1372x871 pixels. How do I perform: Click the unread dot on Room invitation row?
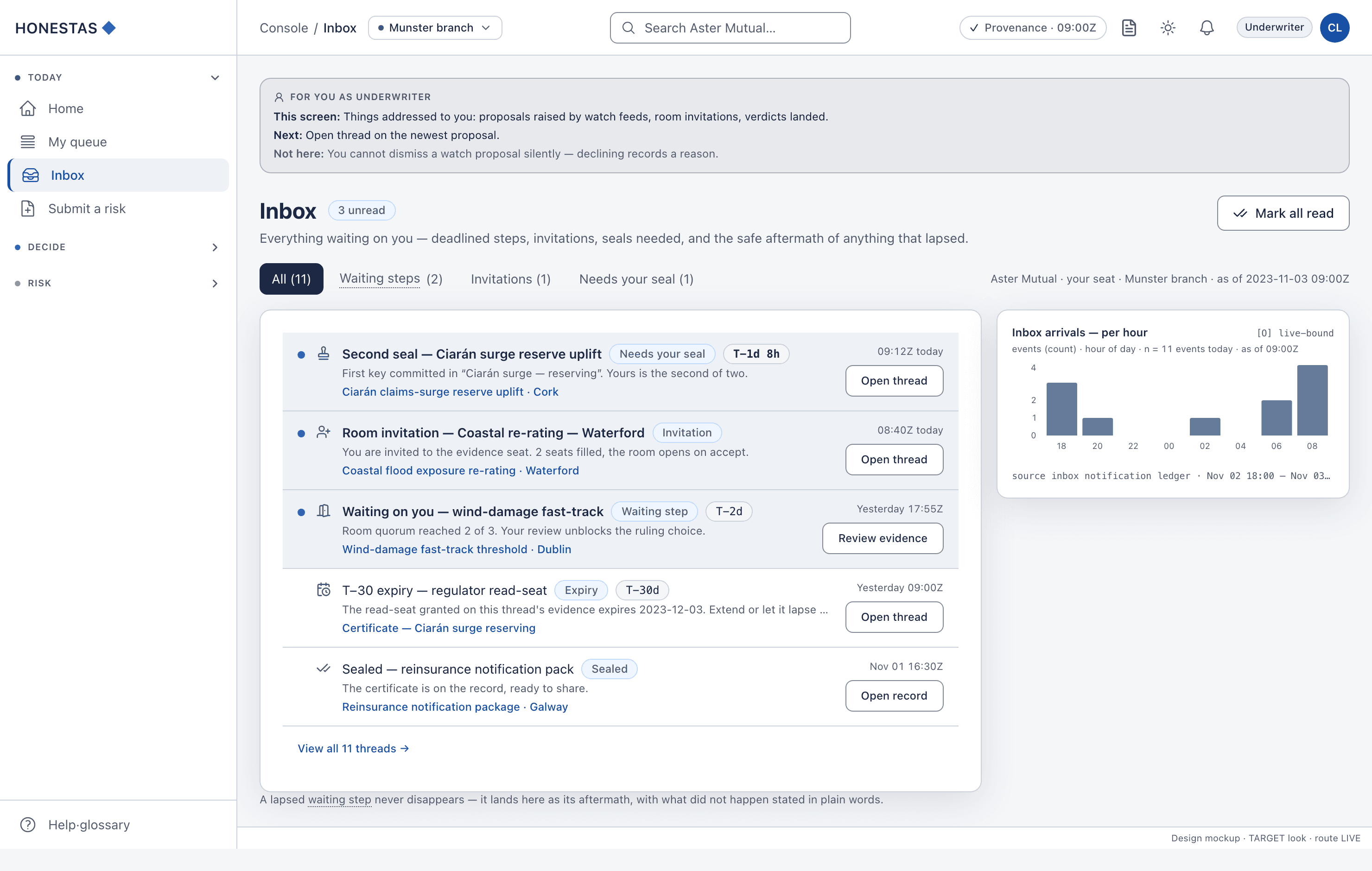[x=301, y=434]
